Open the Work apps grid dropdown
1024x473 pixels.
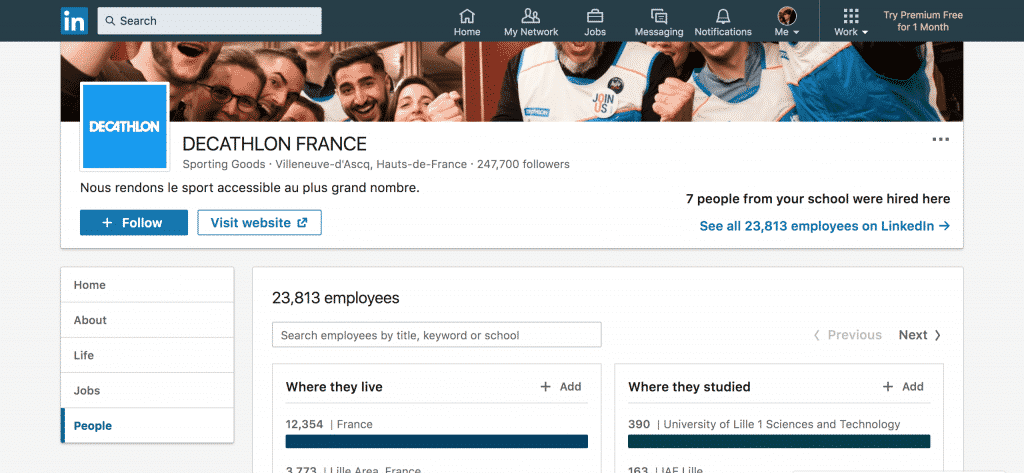(851, 22)
